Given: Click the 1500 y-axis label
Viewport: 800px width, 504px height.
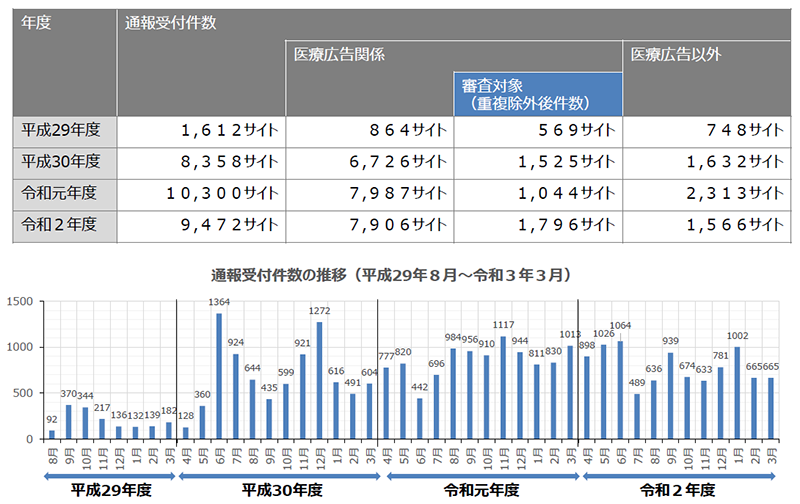Looking at the screenshot, I should point(20,301).
